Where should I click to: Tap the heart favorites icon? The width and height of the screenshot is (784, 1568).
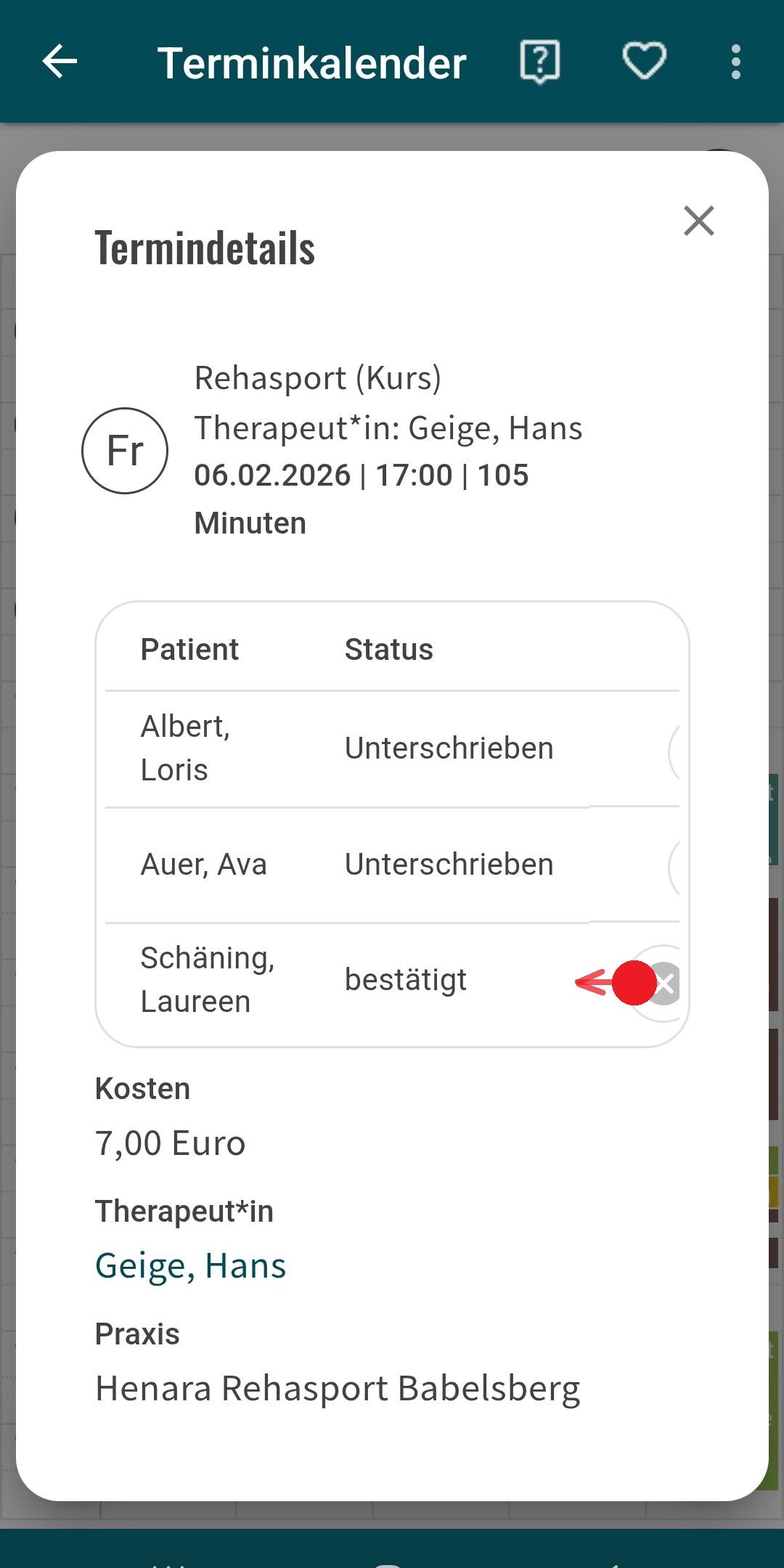(645, 61)
